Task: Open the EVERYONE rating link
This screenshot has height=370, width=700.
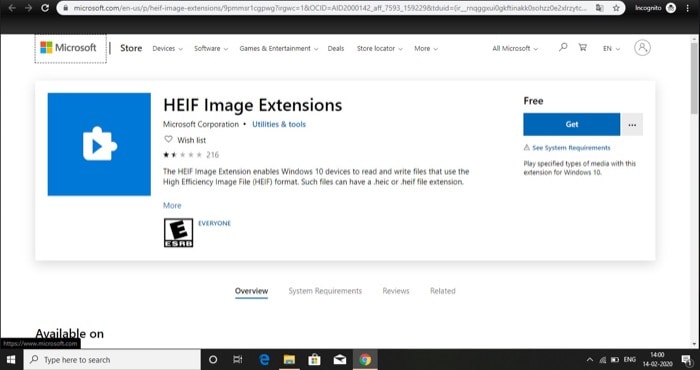Action: 215,223
